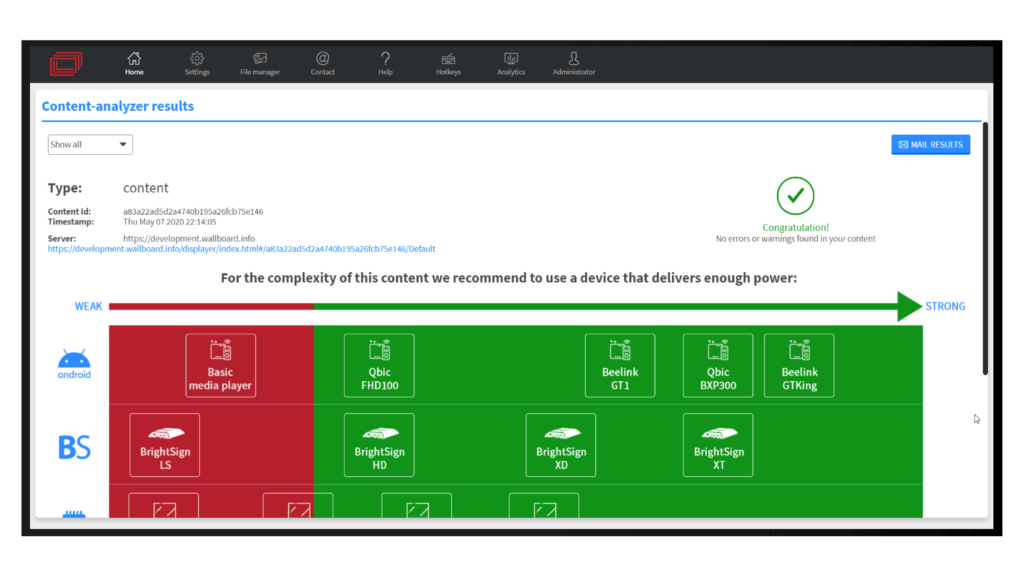The height and width of the screenshot is (576, 1024).
Task: Click the Congratulation! message text
Action: click(x=795, y=227)
